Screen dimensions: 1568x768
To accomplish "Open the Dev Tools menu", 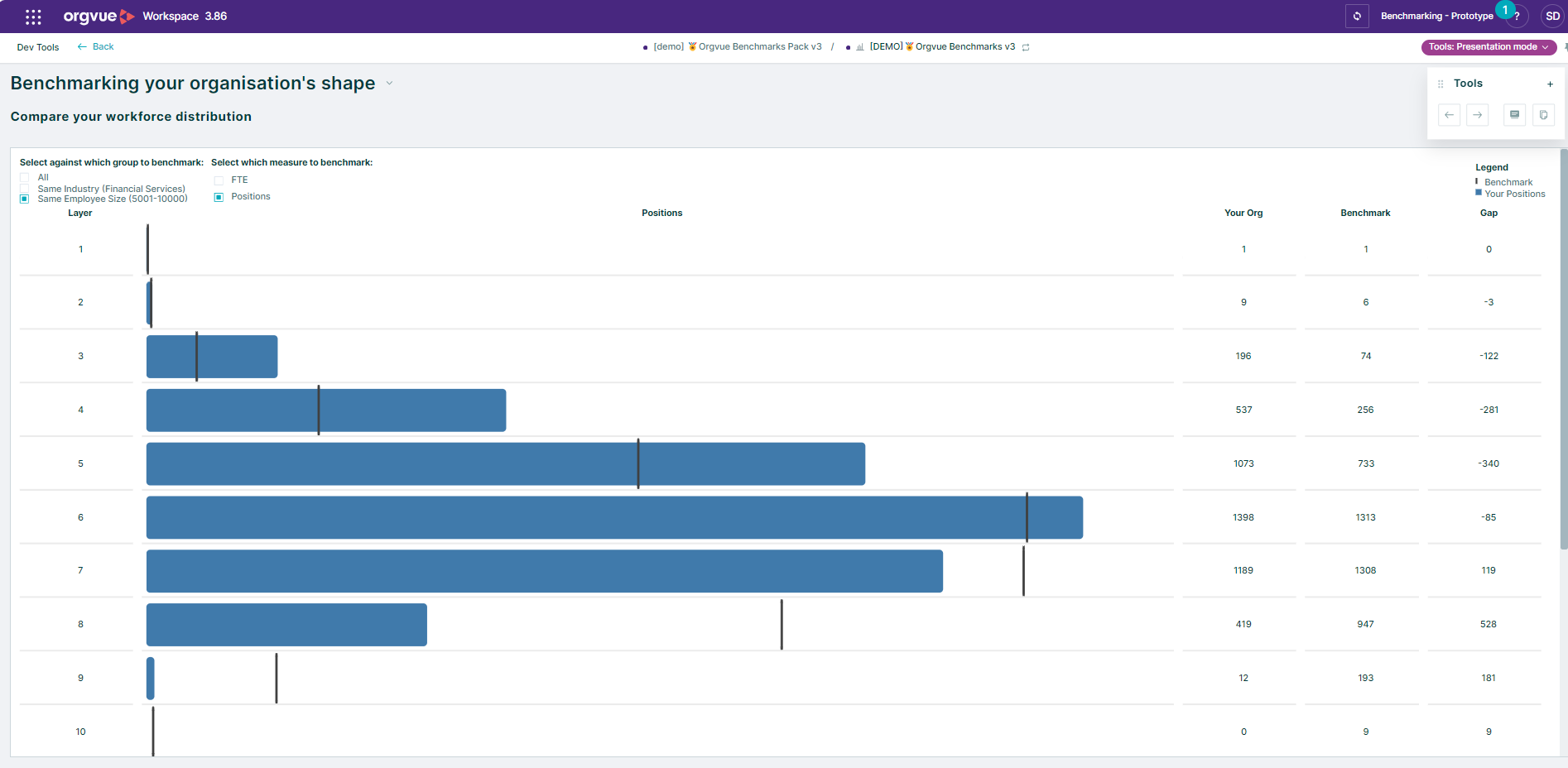I will point(38,47).
